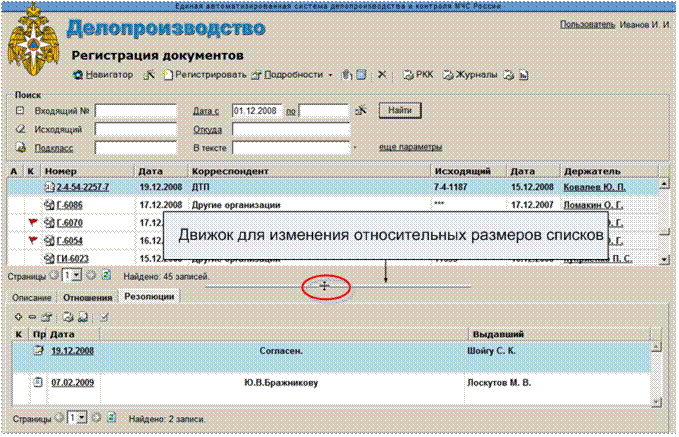The image size is (679, 437).
Task: Switch to the Описание tab
Action: click(32, 298)
